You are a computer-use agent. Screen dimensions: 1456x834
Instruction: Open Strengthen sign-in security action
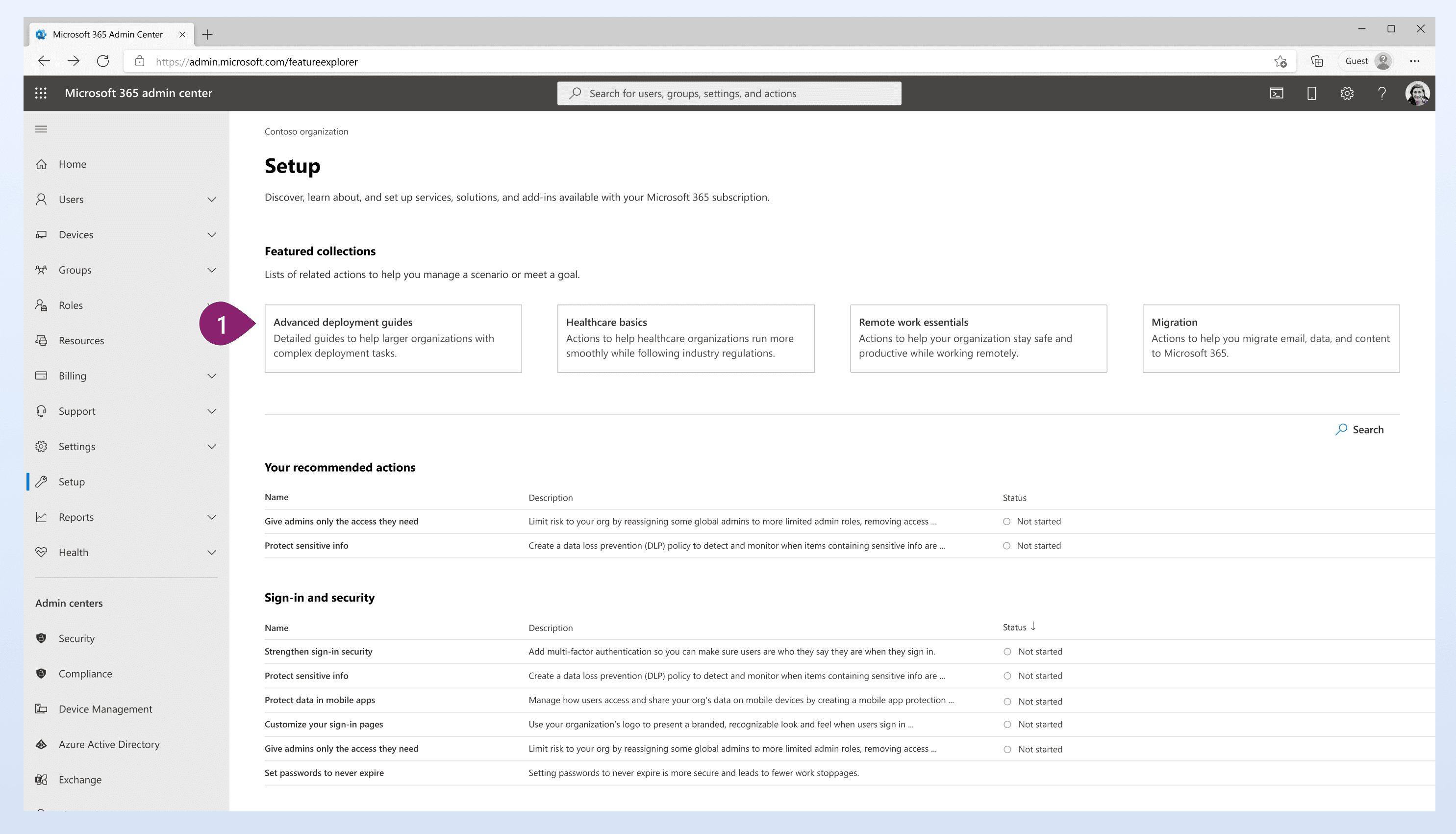tap(318, 651)
